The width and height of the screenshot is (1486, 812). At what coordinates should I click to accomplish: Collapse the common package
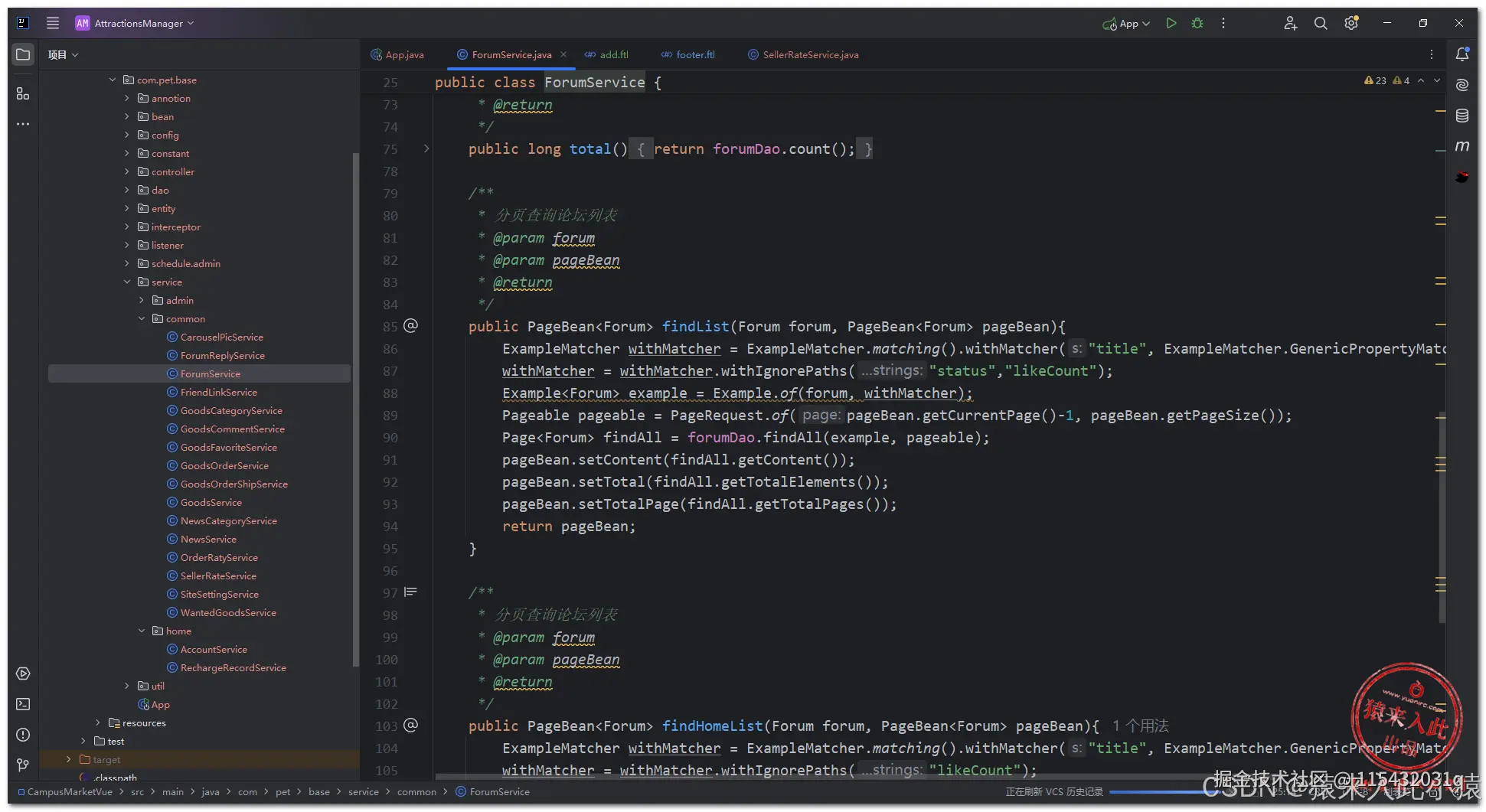[x=142, y=318]
